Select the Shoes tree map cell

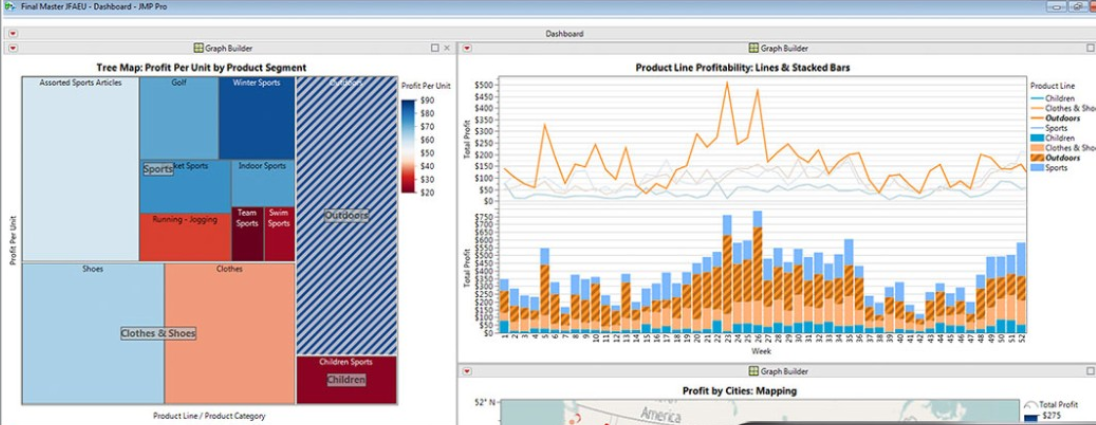(93, 333)
